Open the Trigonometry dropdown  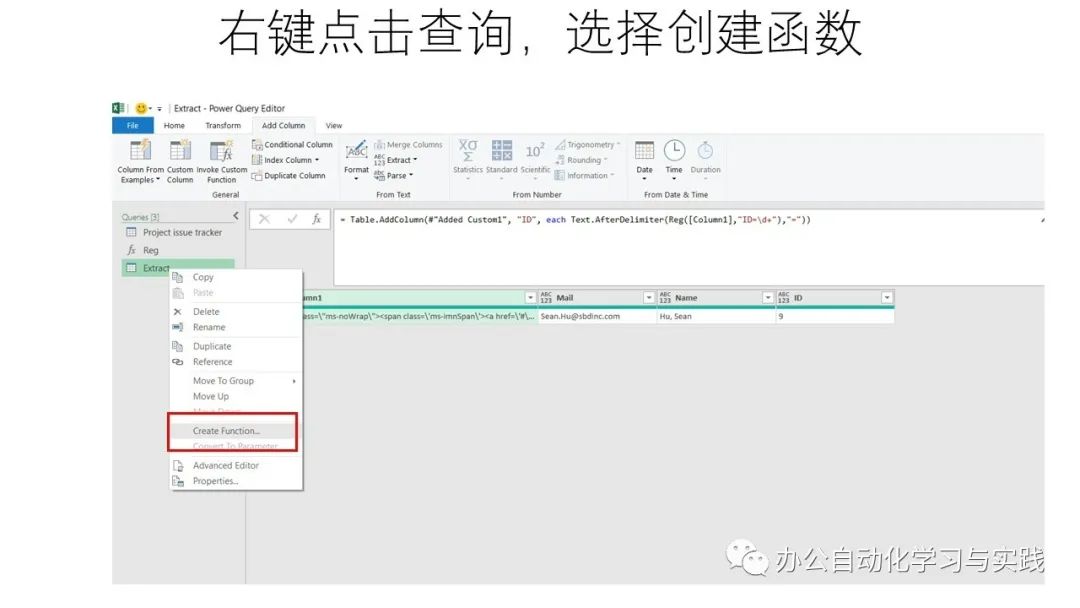588,145
